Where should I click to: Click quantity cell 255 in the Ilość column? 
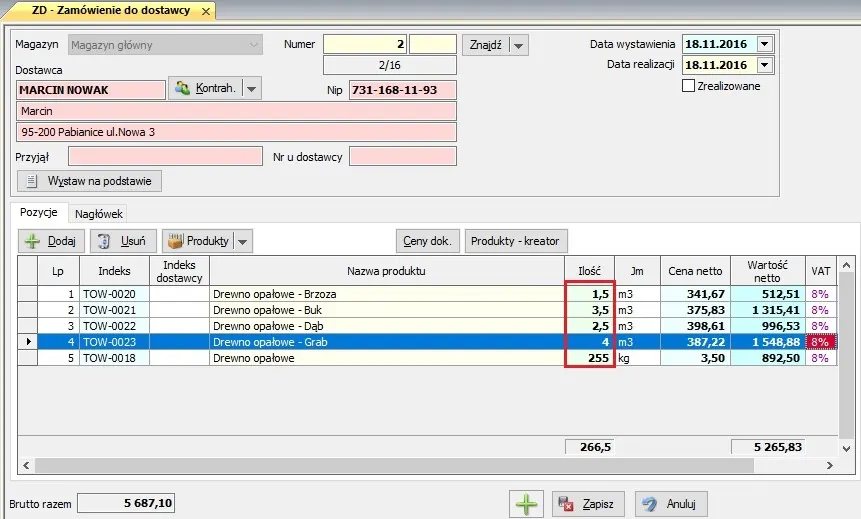pyautogui.click(x=589, y=358)
